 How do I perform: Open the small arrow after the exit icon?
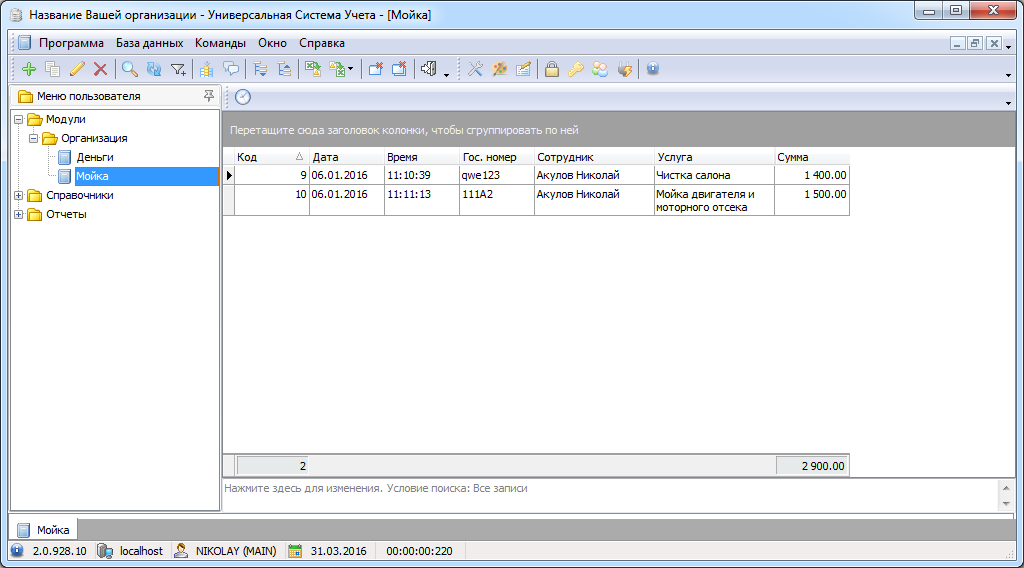[447, 74]
